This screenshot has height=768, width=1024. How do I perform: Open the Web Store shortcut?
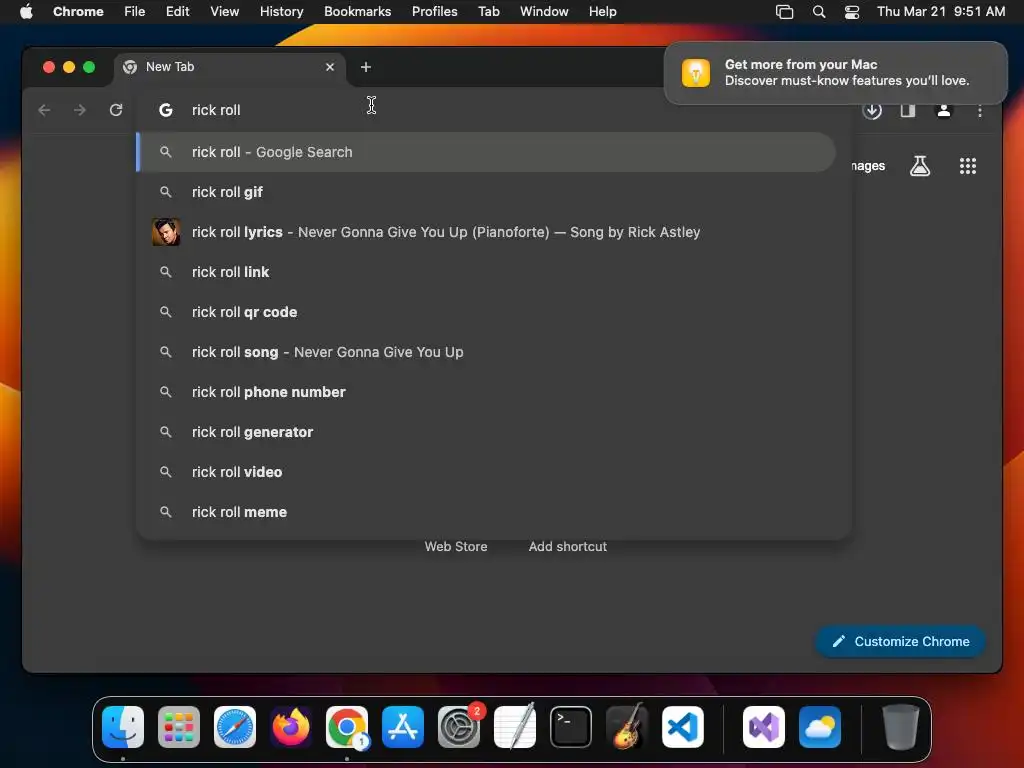456,547
